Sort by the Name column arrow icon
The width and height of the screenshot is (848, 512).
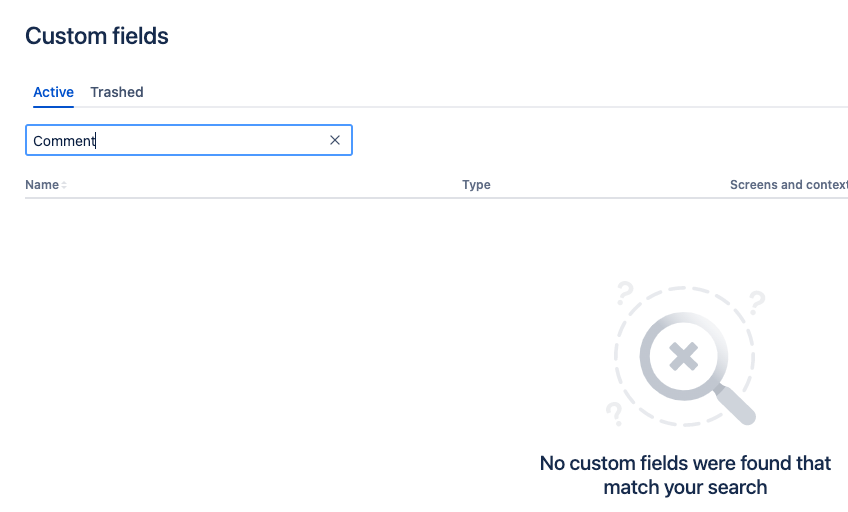coord(64,185)
